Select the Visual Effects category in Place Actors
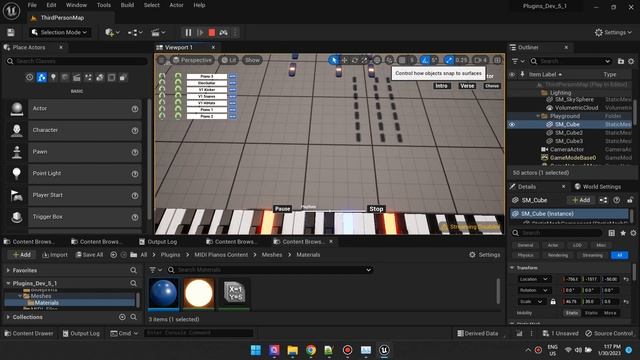640x360 pixels. pyautogui.click(x=88, y=77)
